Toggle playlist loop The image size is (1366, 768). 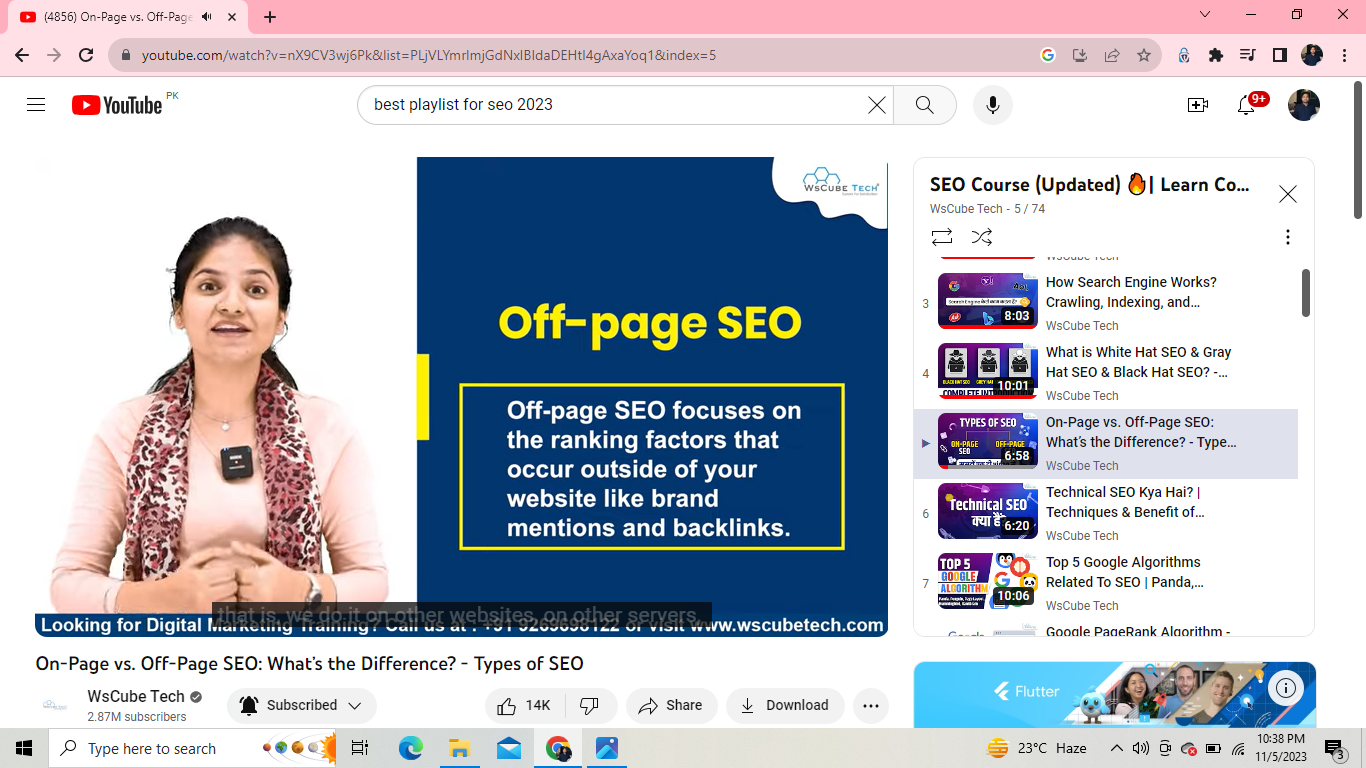942,237
